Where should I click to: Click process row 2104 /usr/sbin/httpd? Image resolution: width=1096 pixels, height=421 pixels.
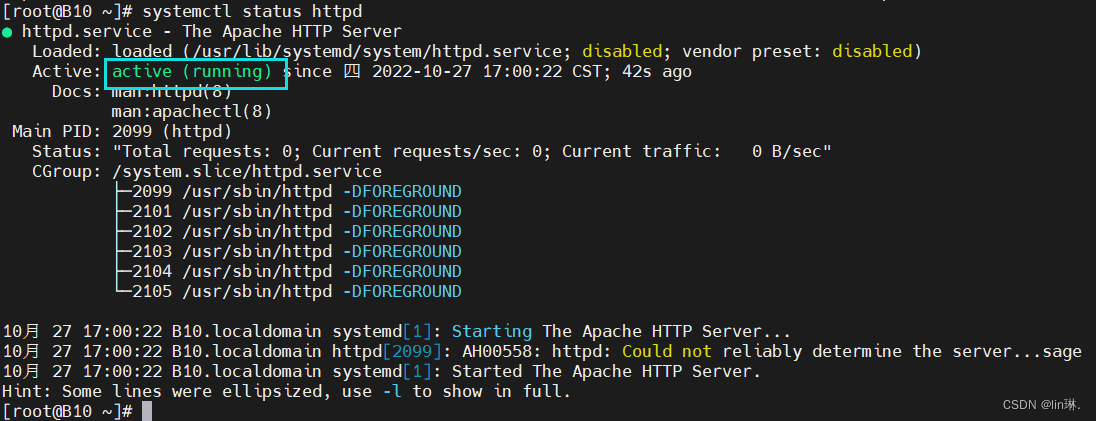click(x=287, y=271)
